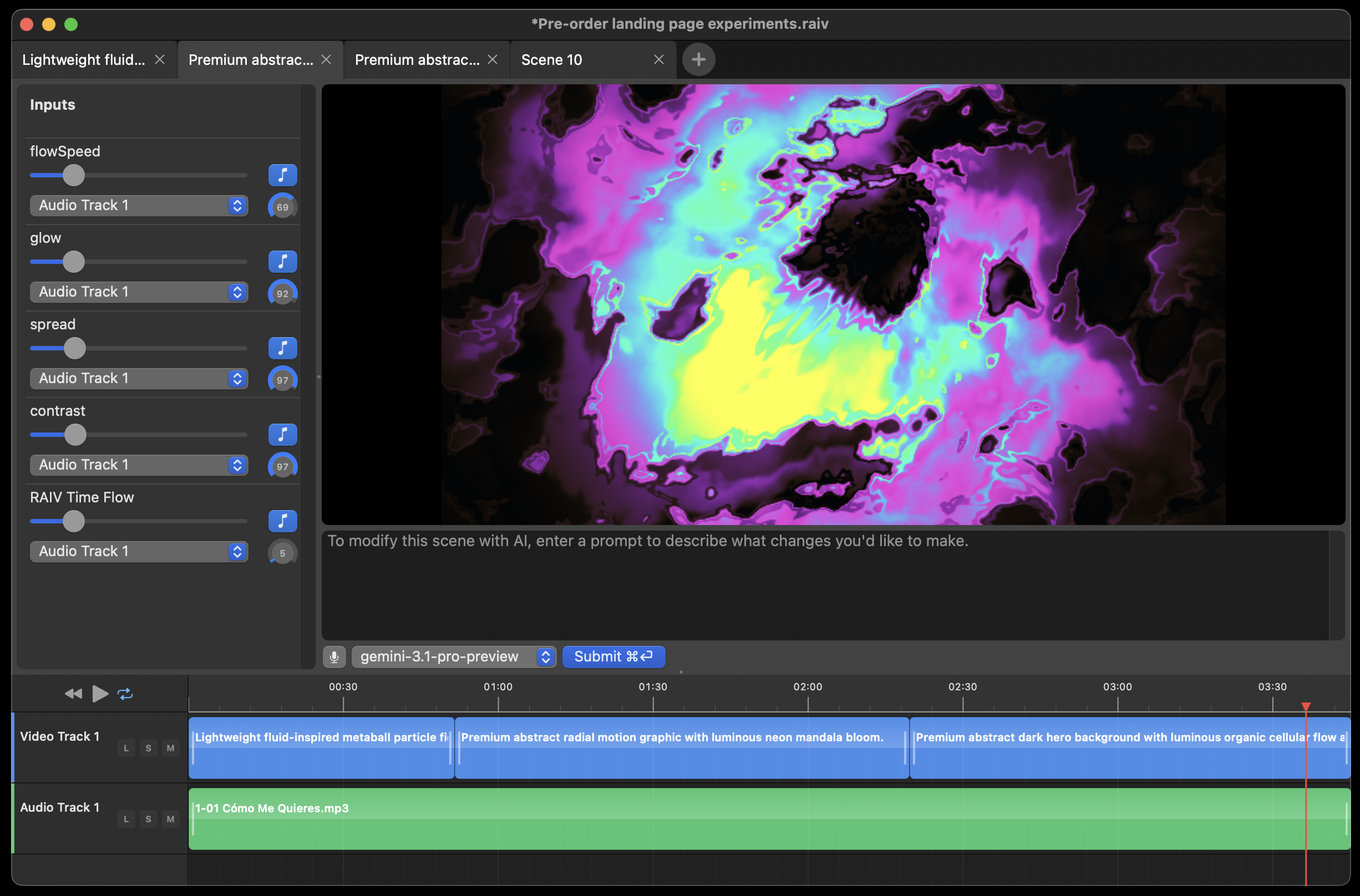Lock Audio Track 1 with L button
The width and height of the screenshot is (1360, 896).
point(126,819)
